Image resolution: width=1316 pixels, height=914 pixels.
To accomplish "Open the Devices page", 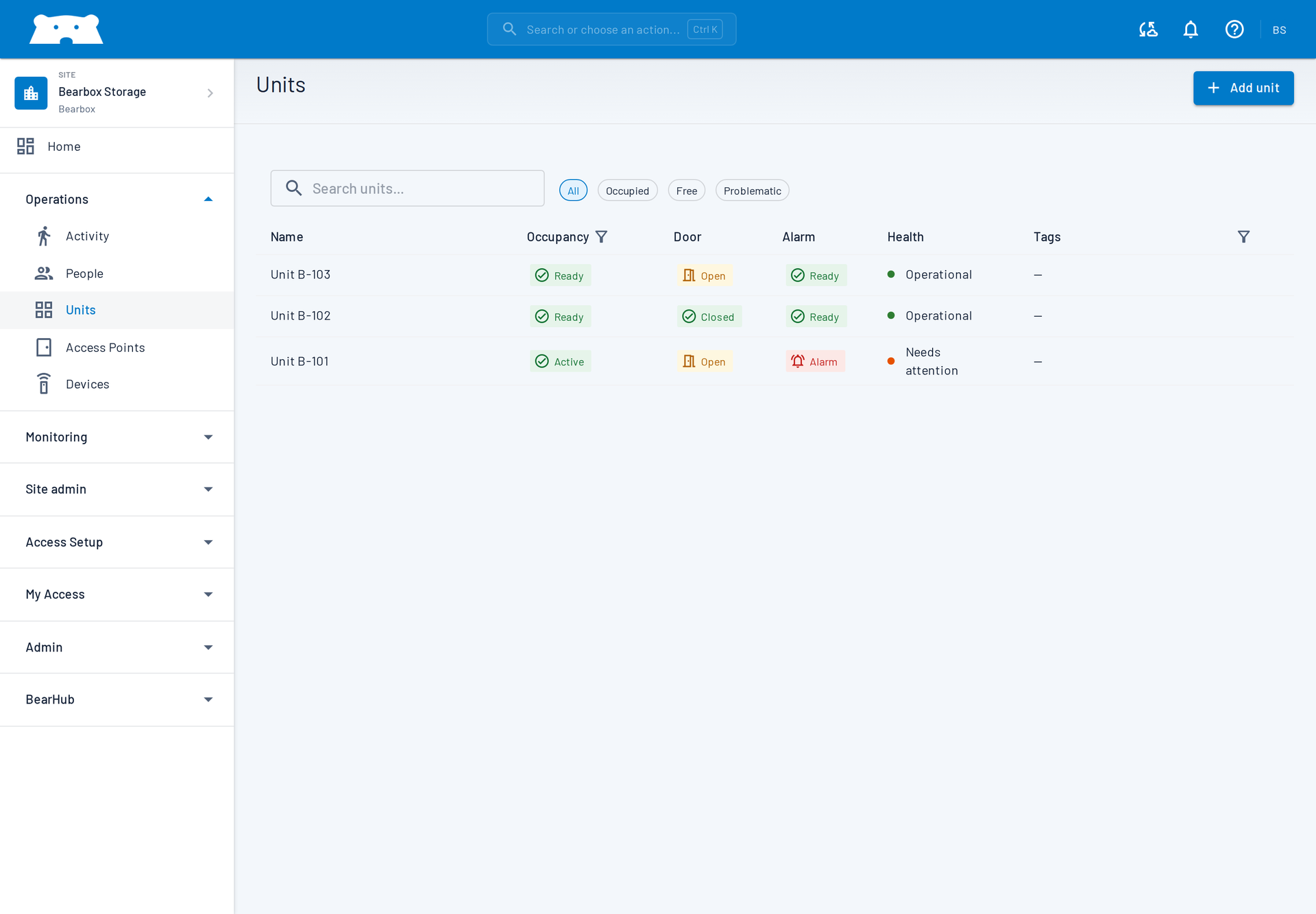I will [117, 384].
